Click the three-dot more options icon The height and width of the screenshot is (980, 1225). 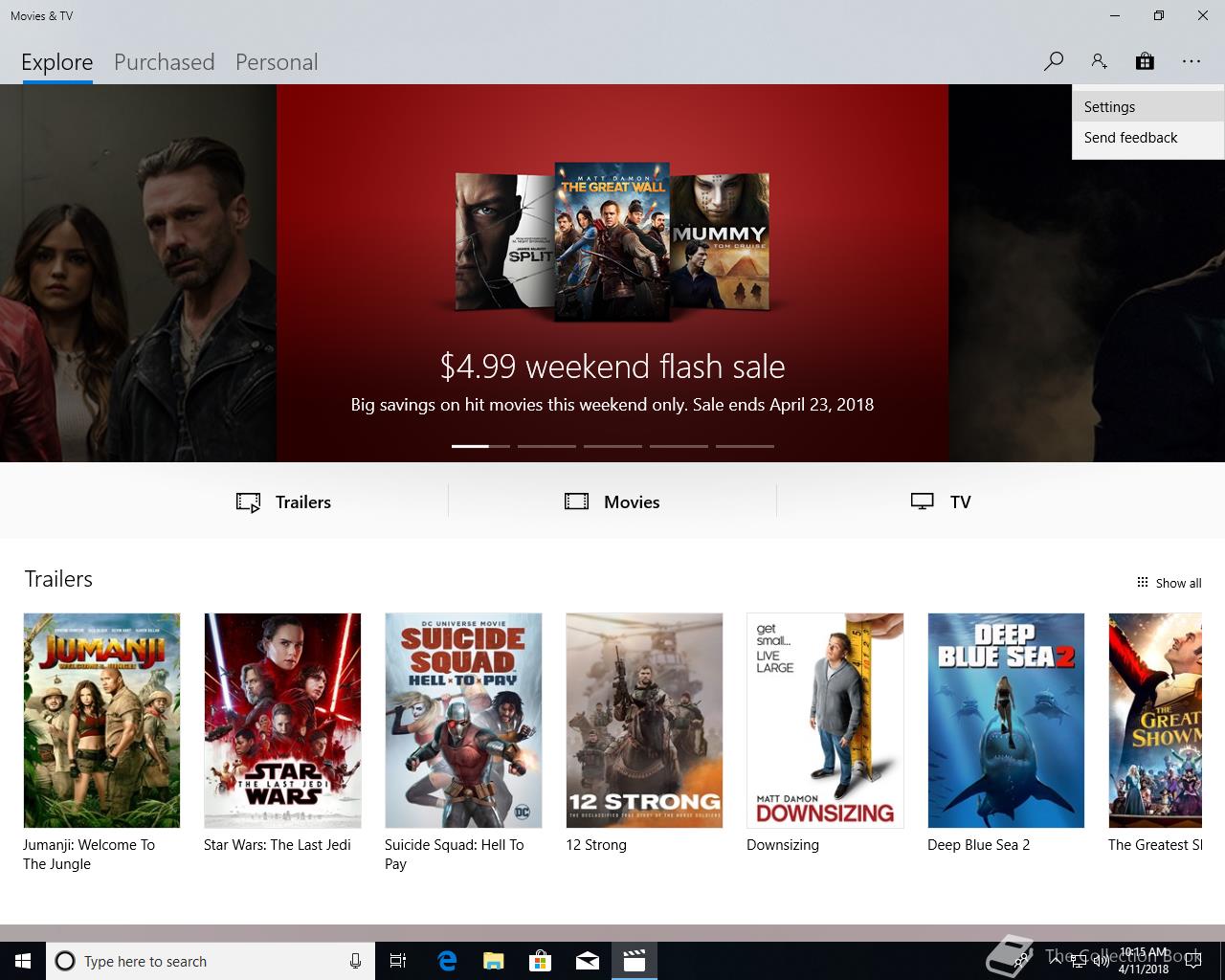1191,61
